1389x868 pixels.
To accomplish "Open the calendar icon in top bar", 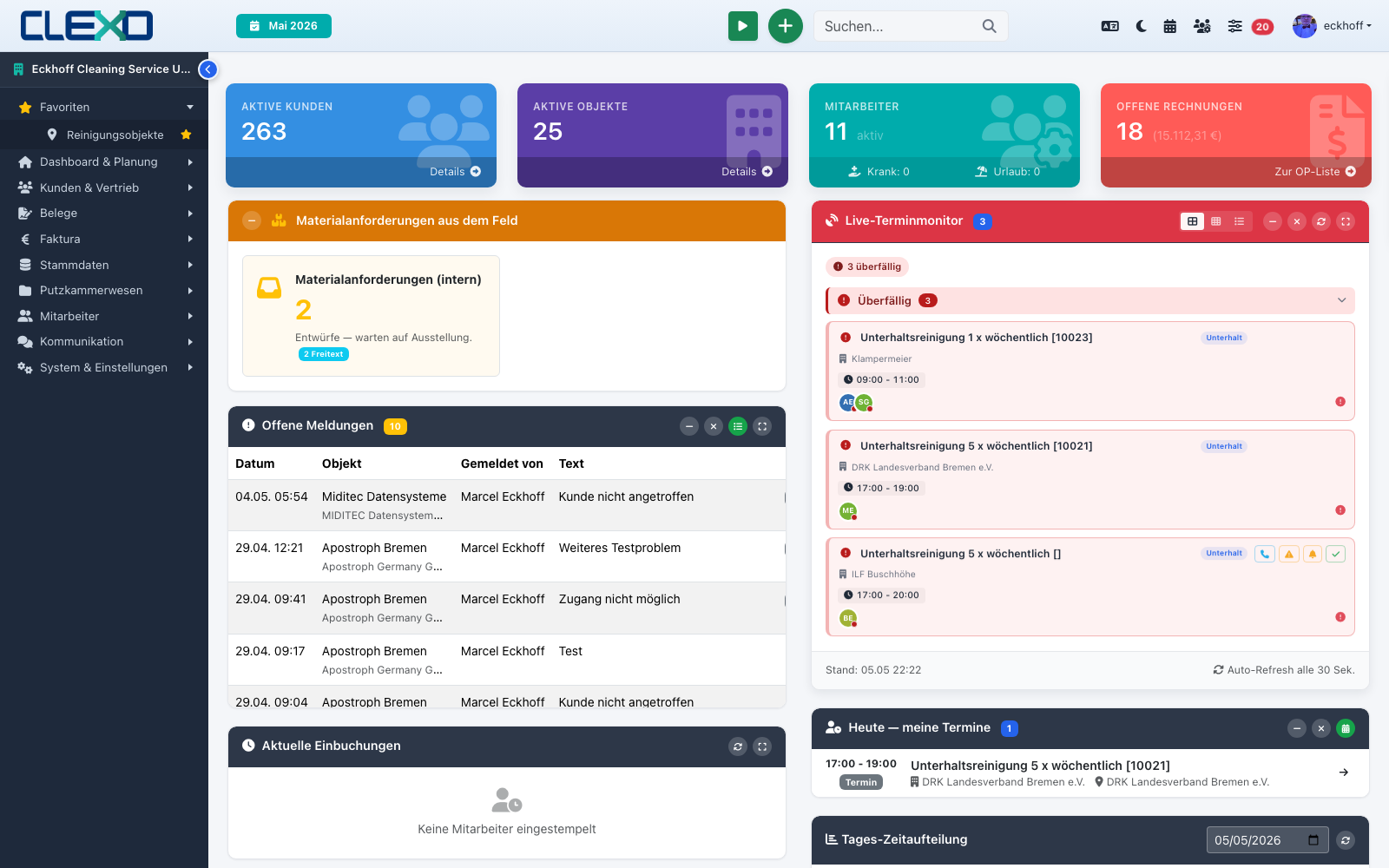I will [1170, 26].
